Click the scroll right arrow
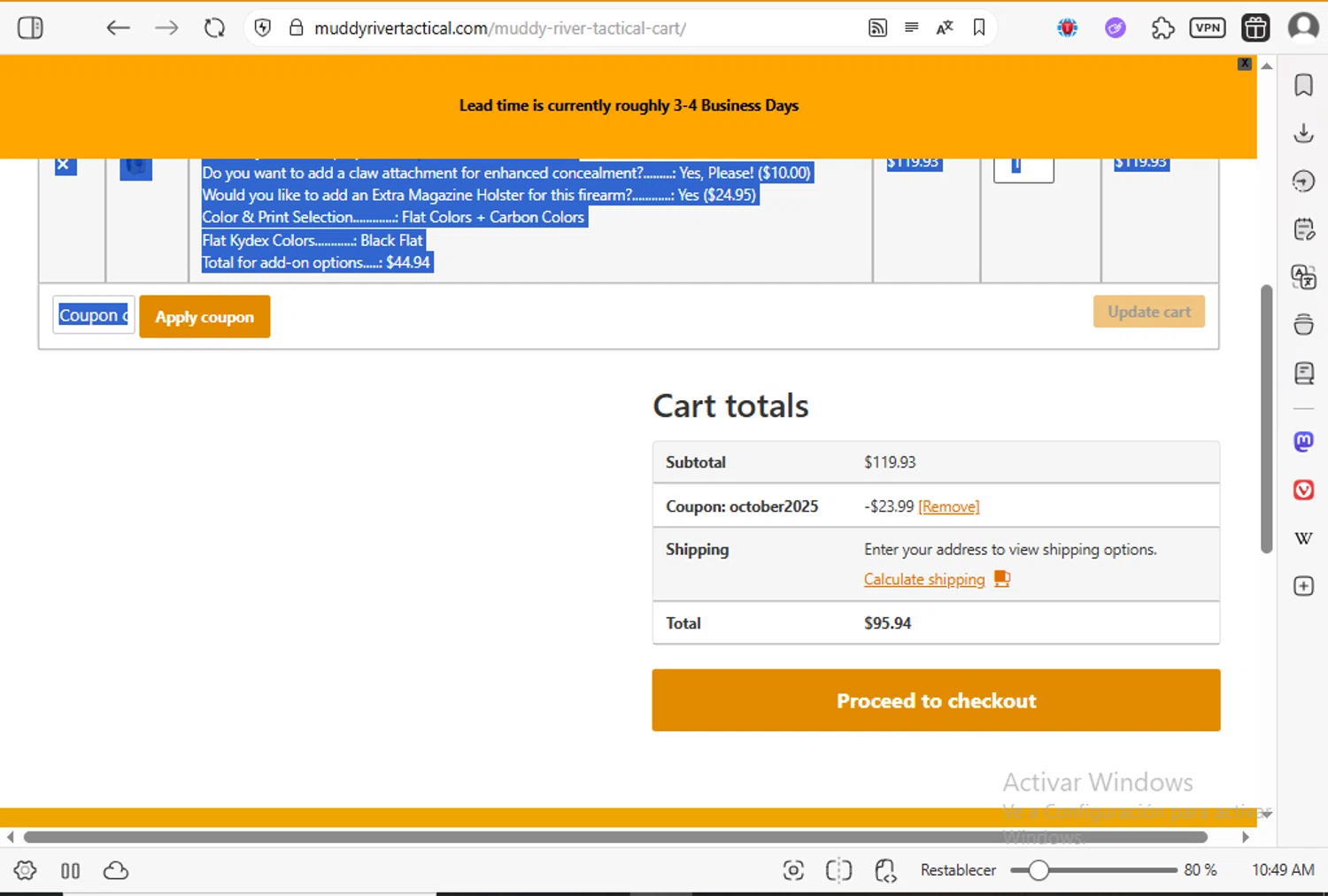The height and width of the screenshot is (896, 1328). 1246,837
